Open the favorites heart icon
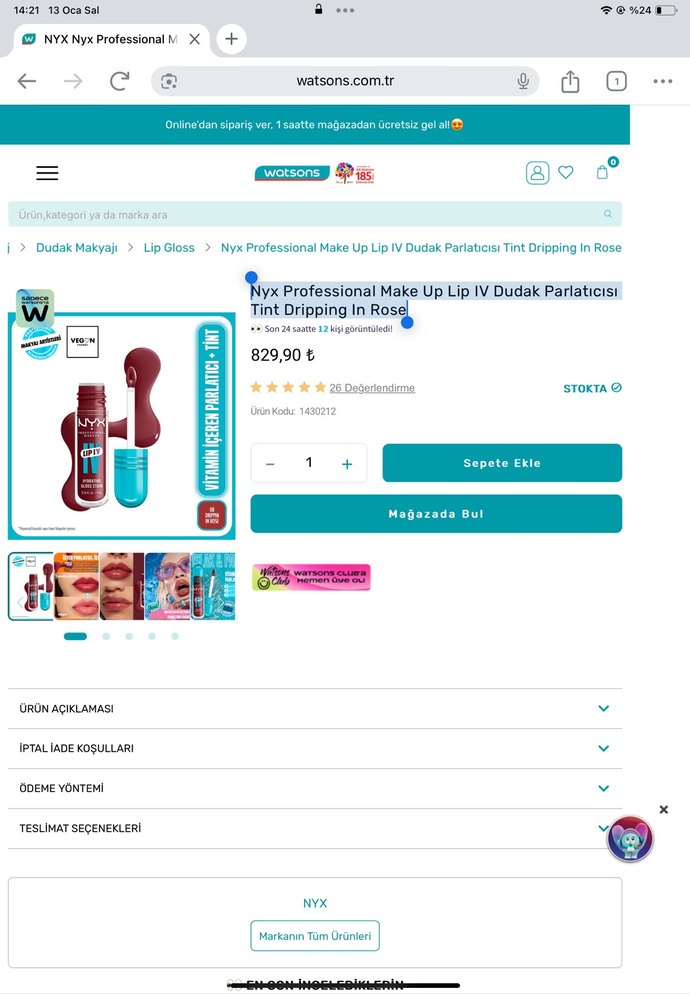This screenshot has height=994, width=690. [566, 172]
